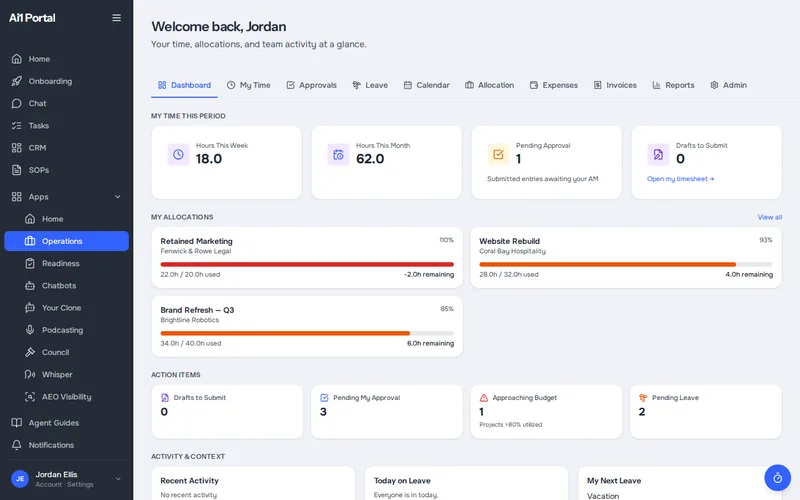Click the Drafts to Submit document icon in the My Time section

pos(658,154)
